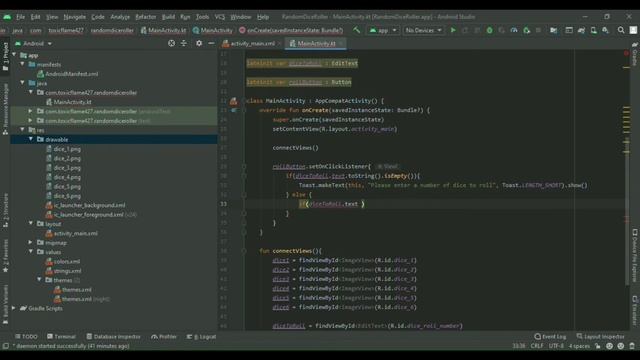Toggle the Emulator side tab on right edge
Viewport: 640px width, 360px height.
[x=634, y=310]
